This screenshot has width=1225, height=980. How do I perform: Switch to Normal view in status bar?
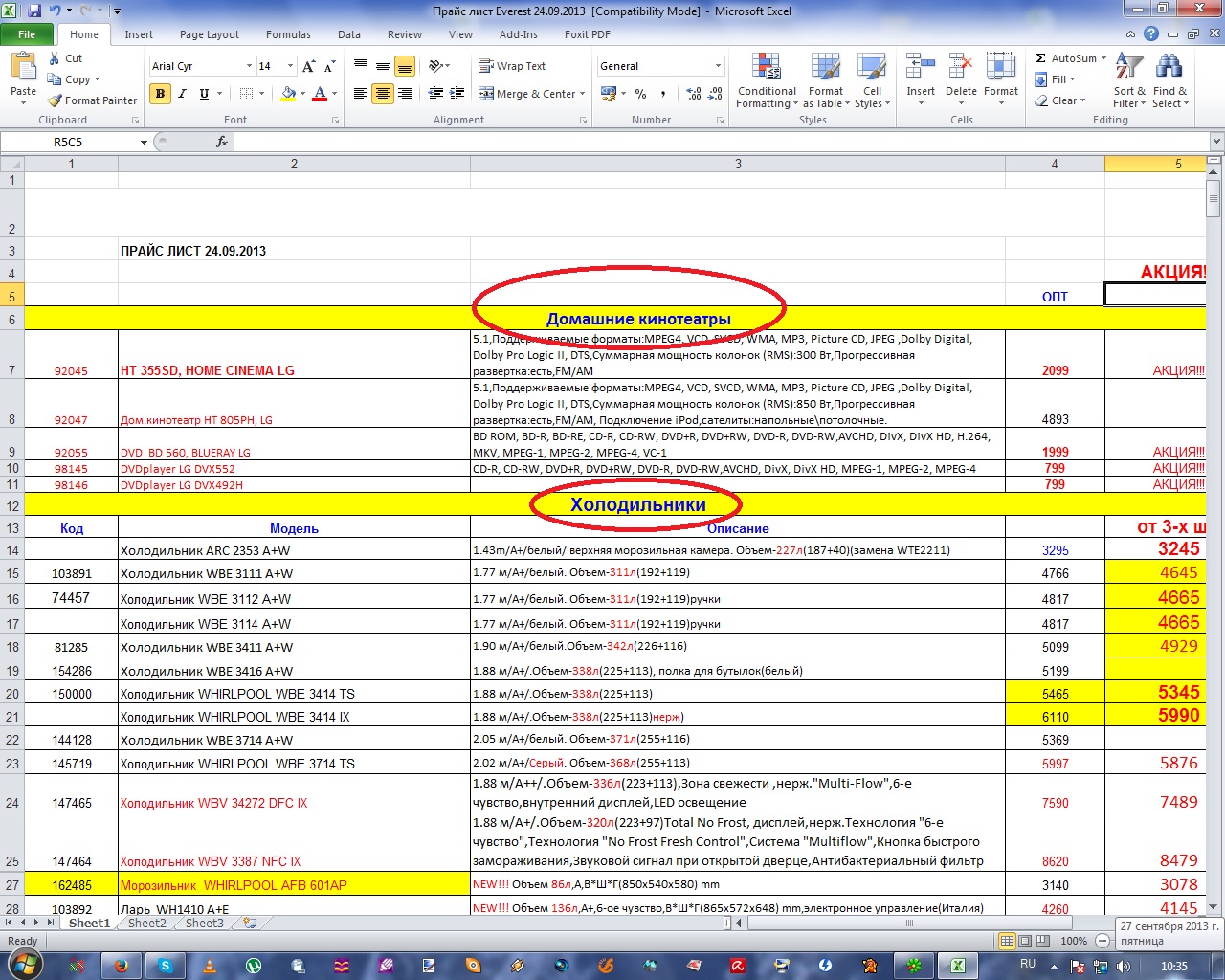[x=1007, y=942]
